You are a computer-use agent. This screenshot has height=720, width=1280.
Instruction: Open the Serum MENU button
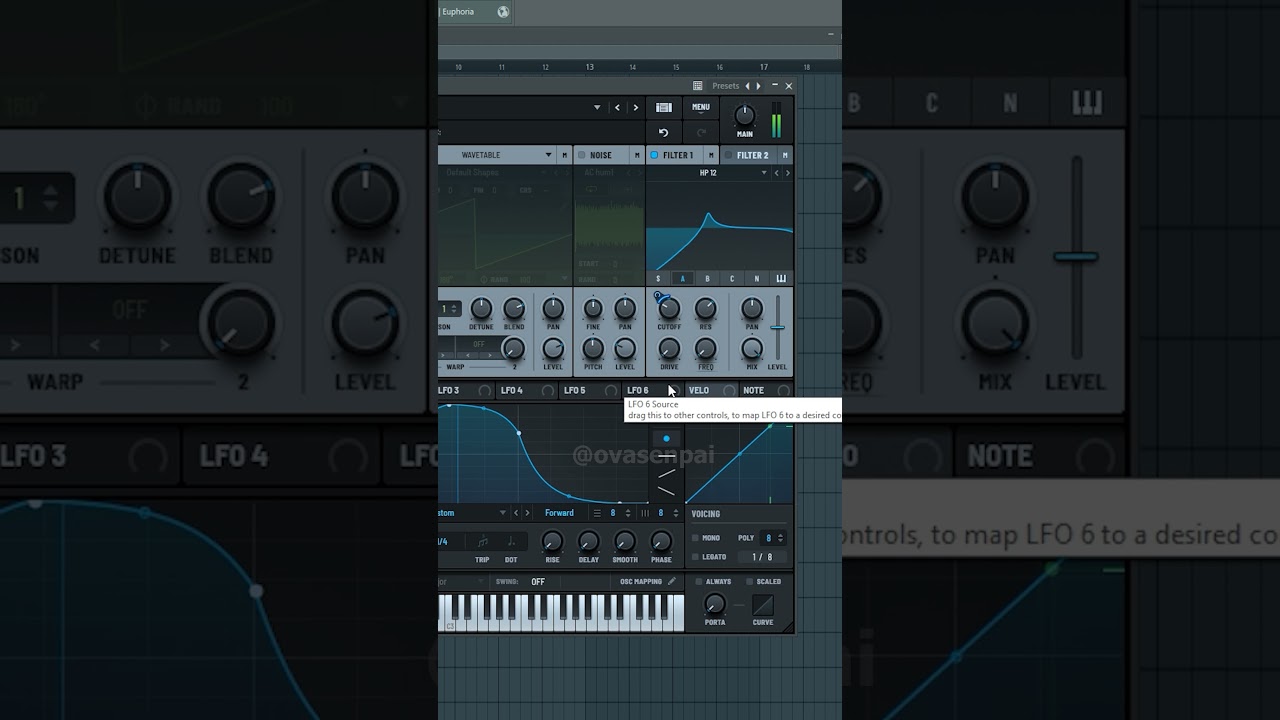701,107
